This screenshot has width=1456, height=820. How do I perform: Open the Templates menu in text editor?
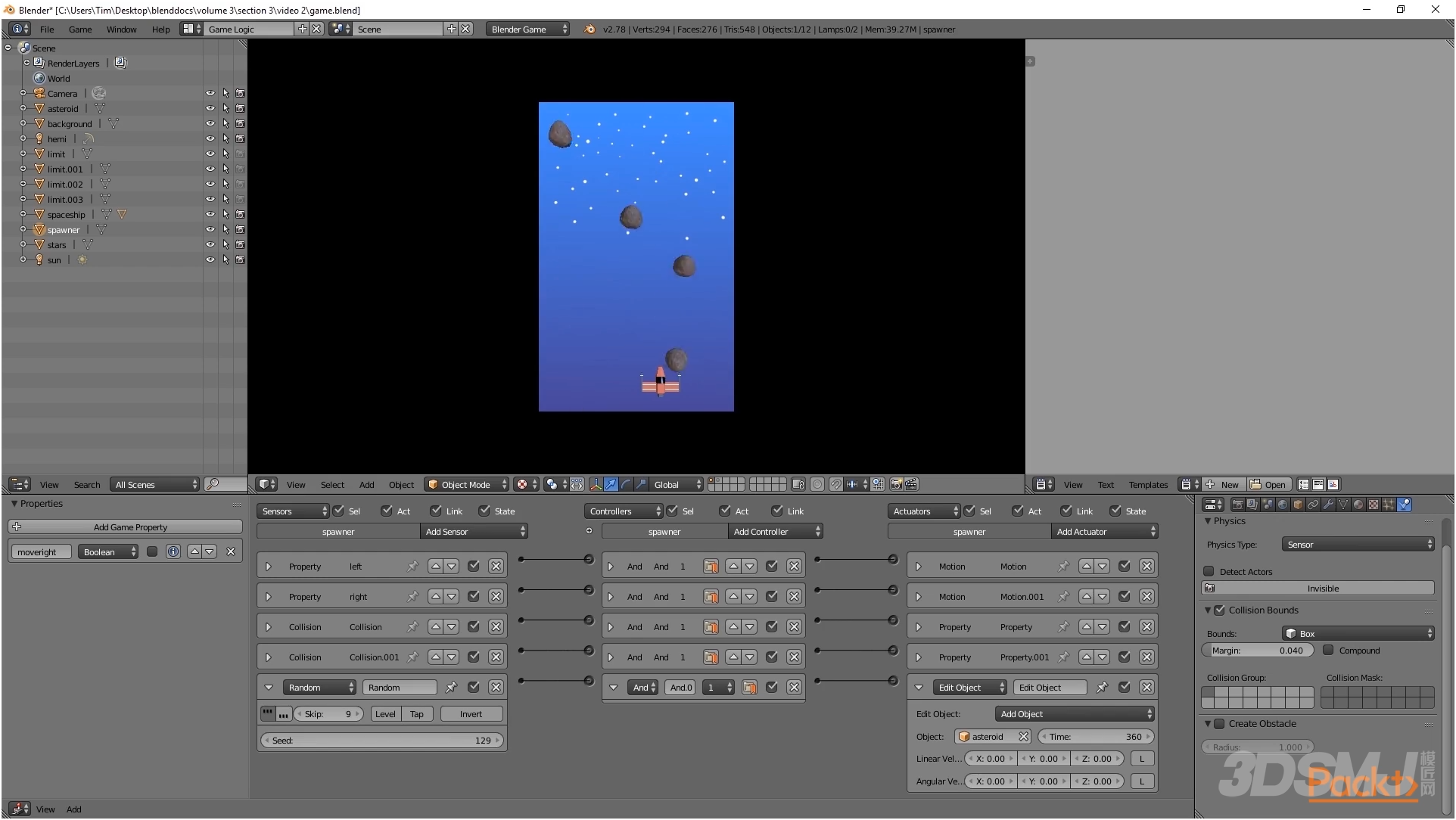1148,485
